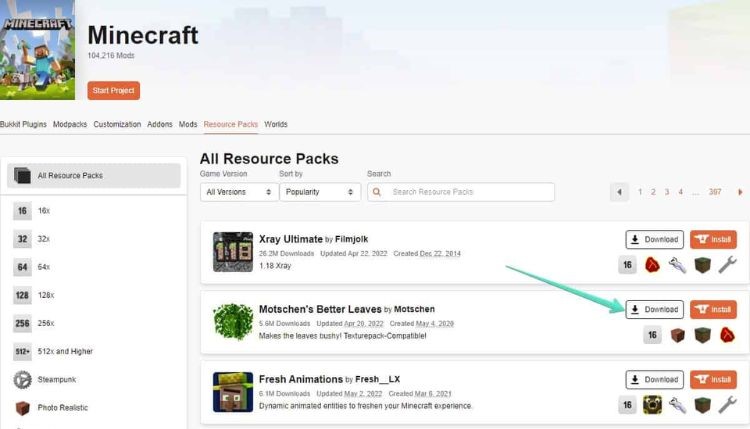Click the wrench icon on Fresh Animations
The width and height of the screenshot is (750, 429).
tap(728, 405)
